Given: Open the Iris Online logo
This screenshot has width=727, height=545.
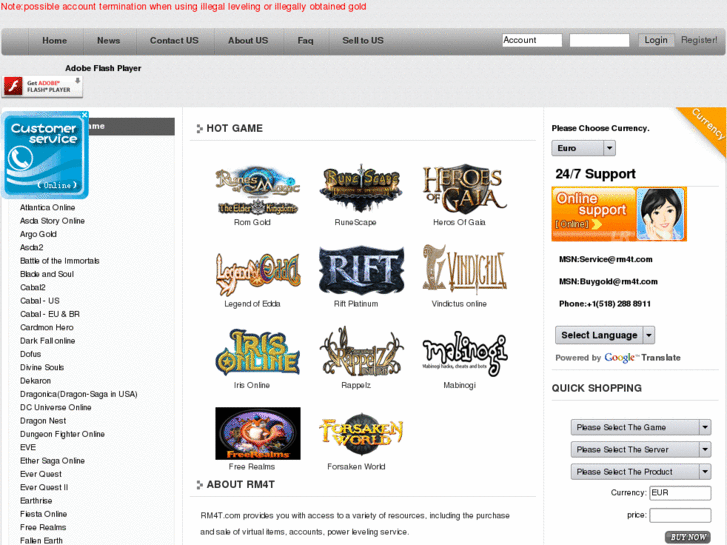Looking at the screenshot, I should [x=258, y=352].
